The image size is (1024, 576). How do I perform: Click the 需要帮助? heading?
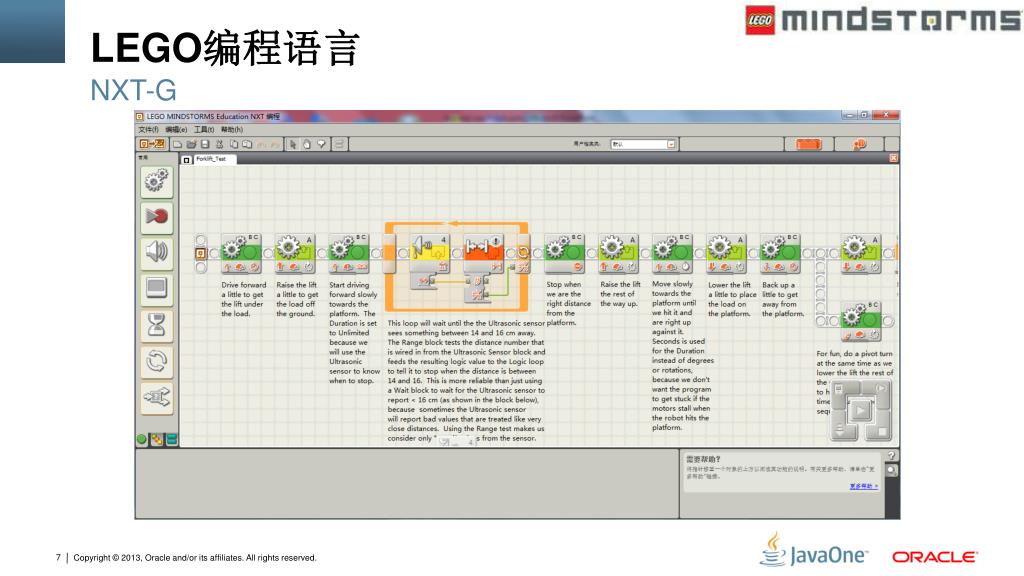[x=703, y=459]
